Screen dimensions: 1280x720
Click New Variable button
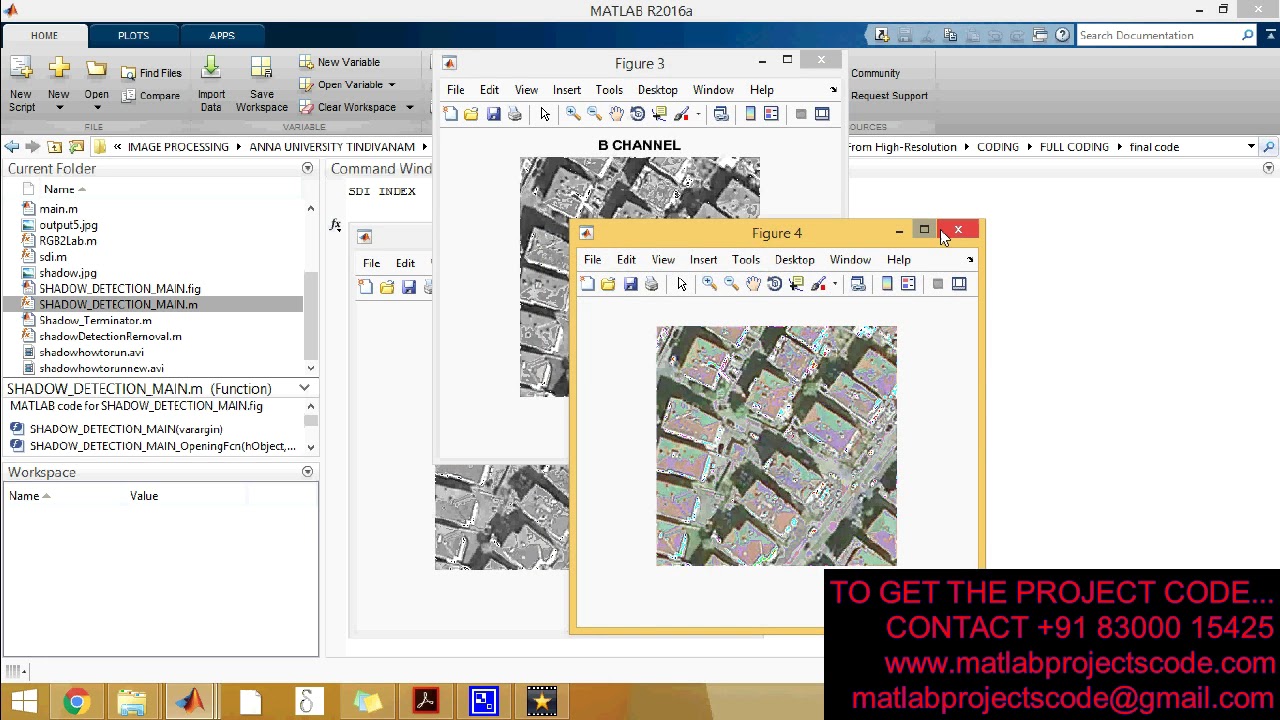tap(339, 62)
